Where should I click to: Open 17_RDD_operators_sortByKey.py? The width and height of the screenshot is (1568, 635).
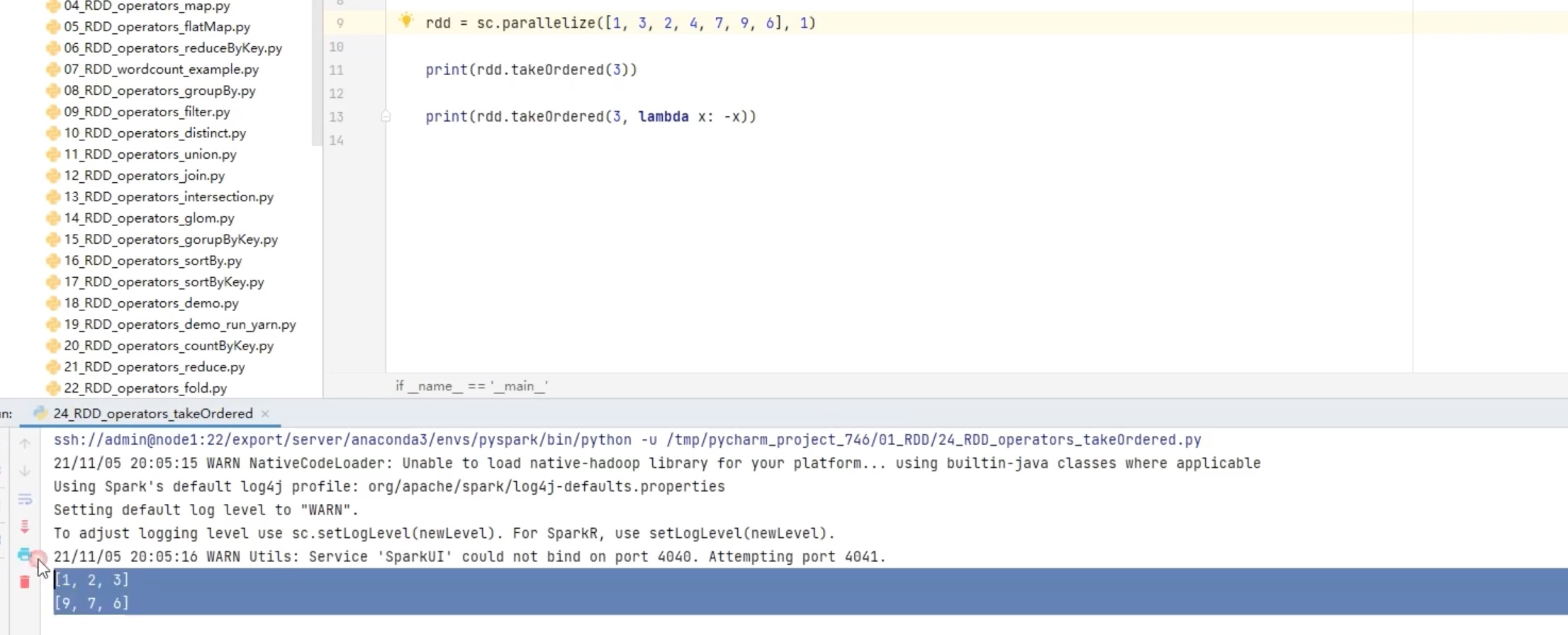coord(164,282)
